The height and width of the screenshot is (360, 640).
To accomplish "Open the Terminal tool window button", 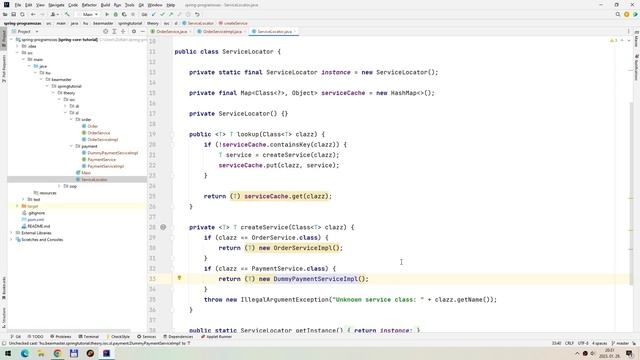I will point(89,337).
